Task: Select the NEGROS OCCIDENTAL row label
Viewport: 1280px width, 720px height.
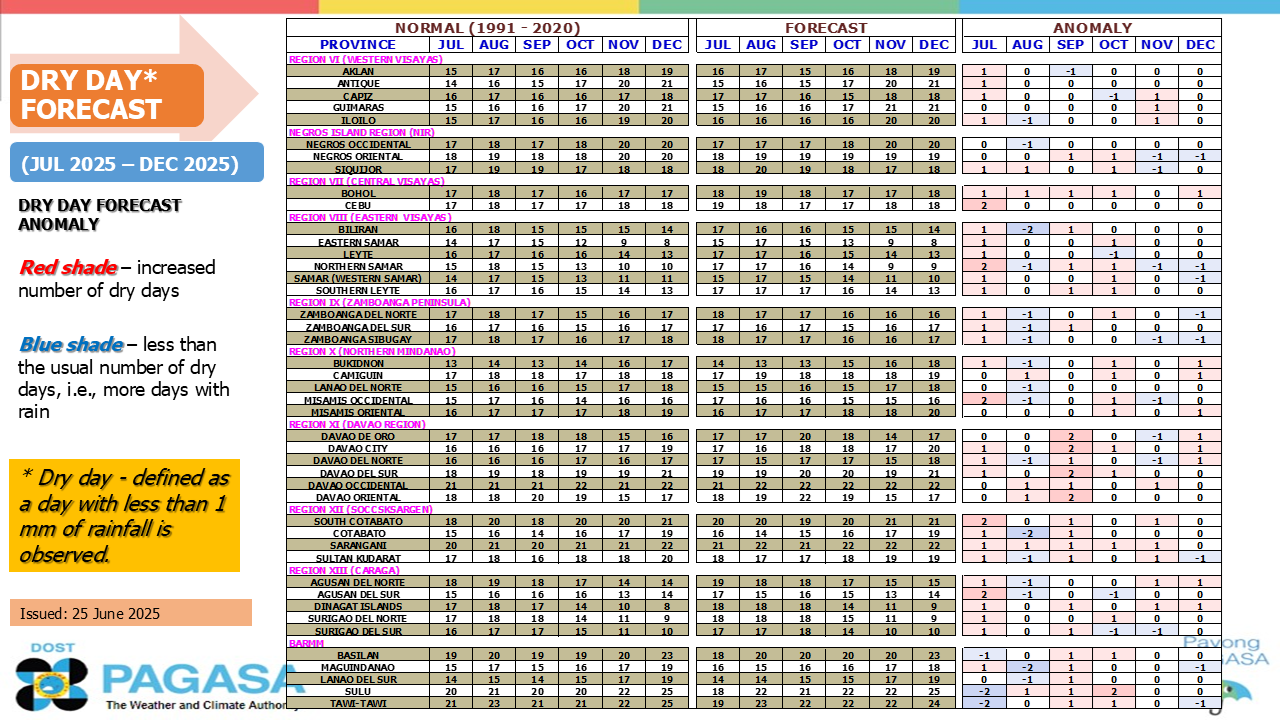Action: click(358, 144)
